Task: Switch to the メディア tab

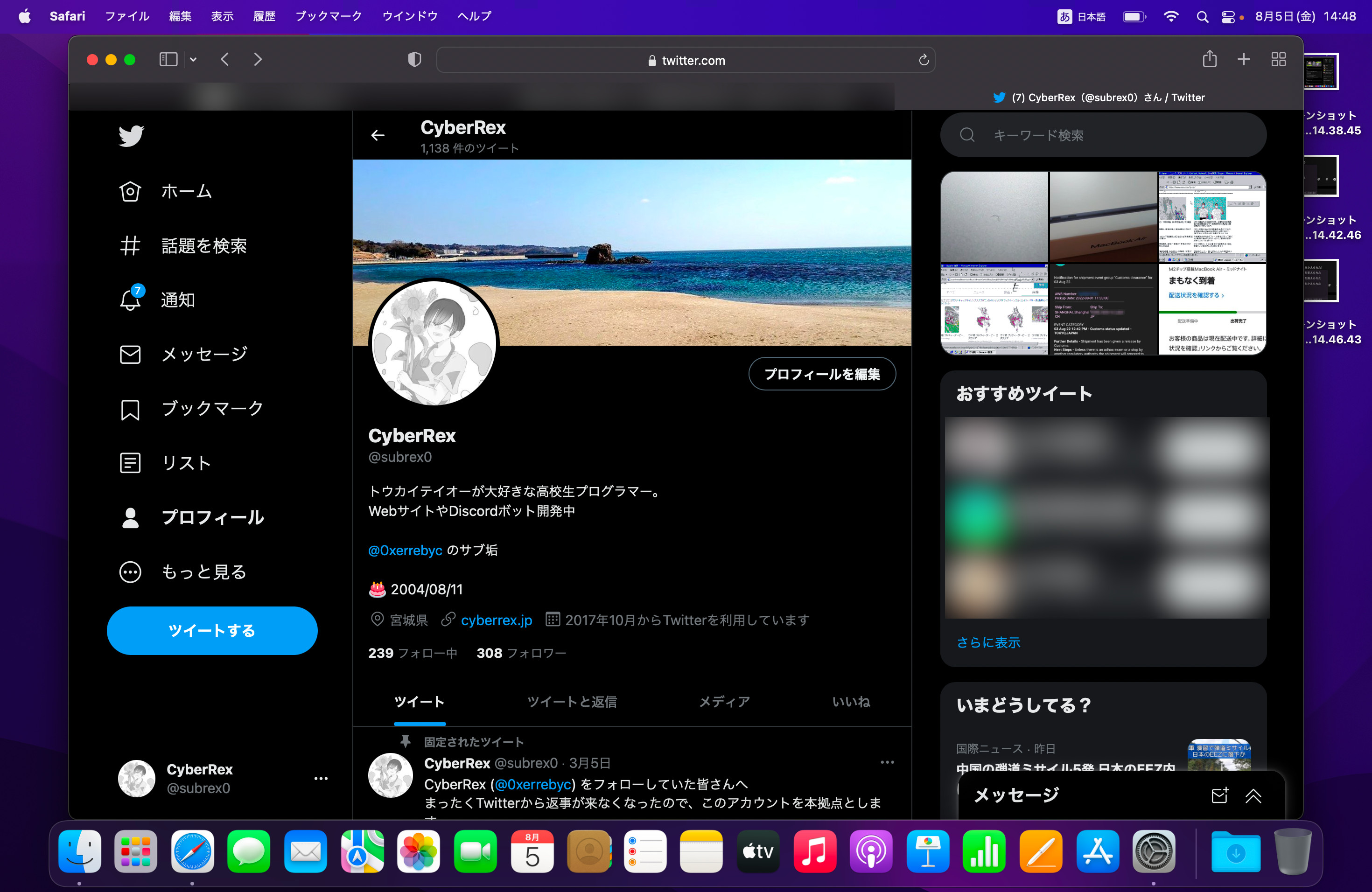Action: coord(724,702)
